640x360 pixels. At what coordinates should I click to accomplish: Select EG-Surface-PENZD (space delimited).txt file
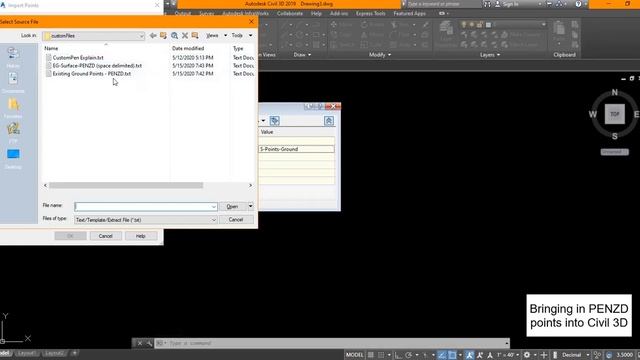click(97, 66)
